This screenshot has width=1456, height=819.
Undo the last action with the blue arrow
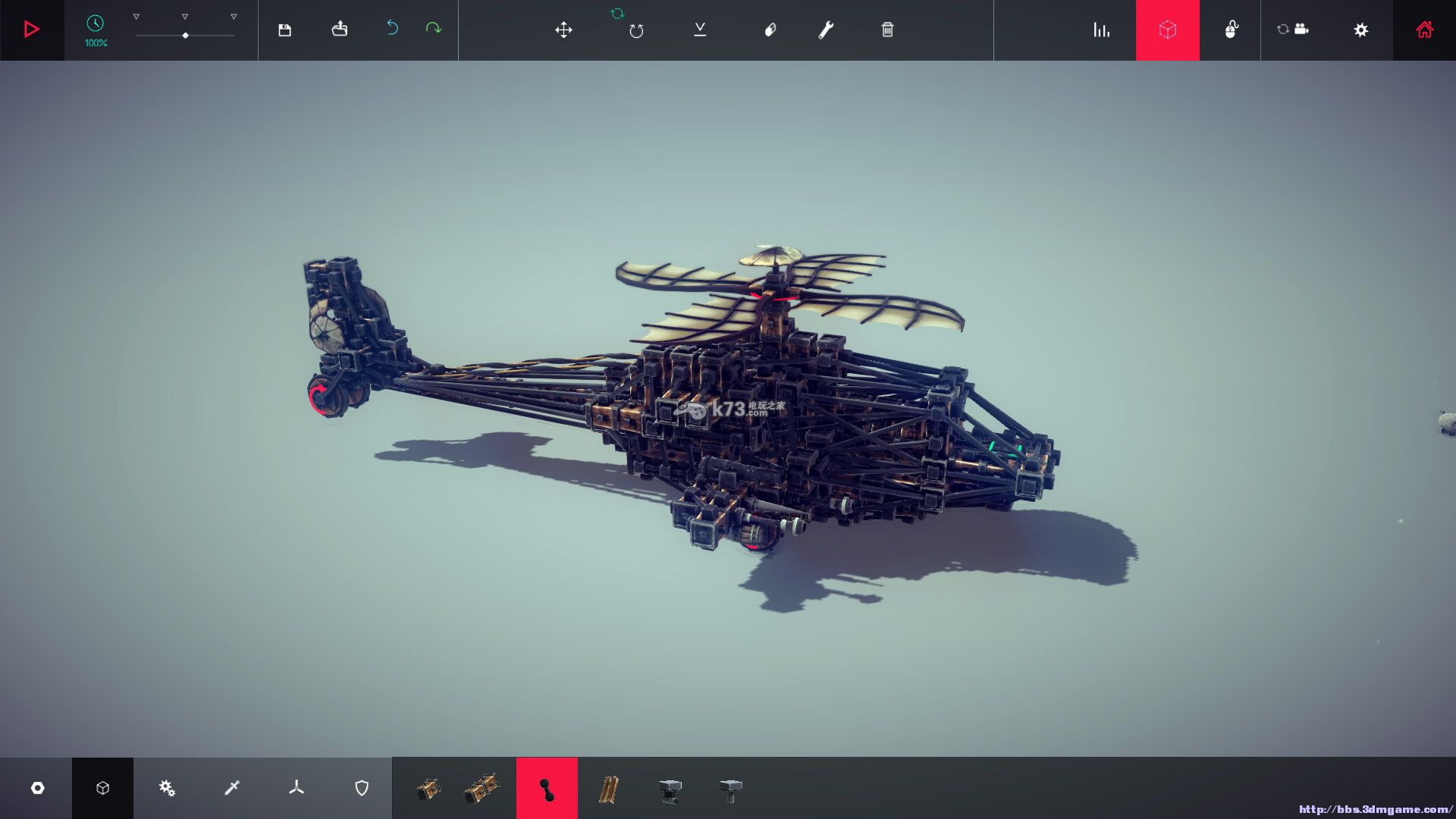[392, 28]
